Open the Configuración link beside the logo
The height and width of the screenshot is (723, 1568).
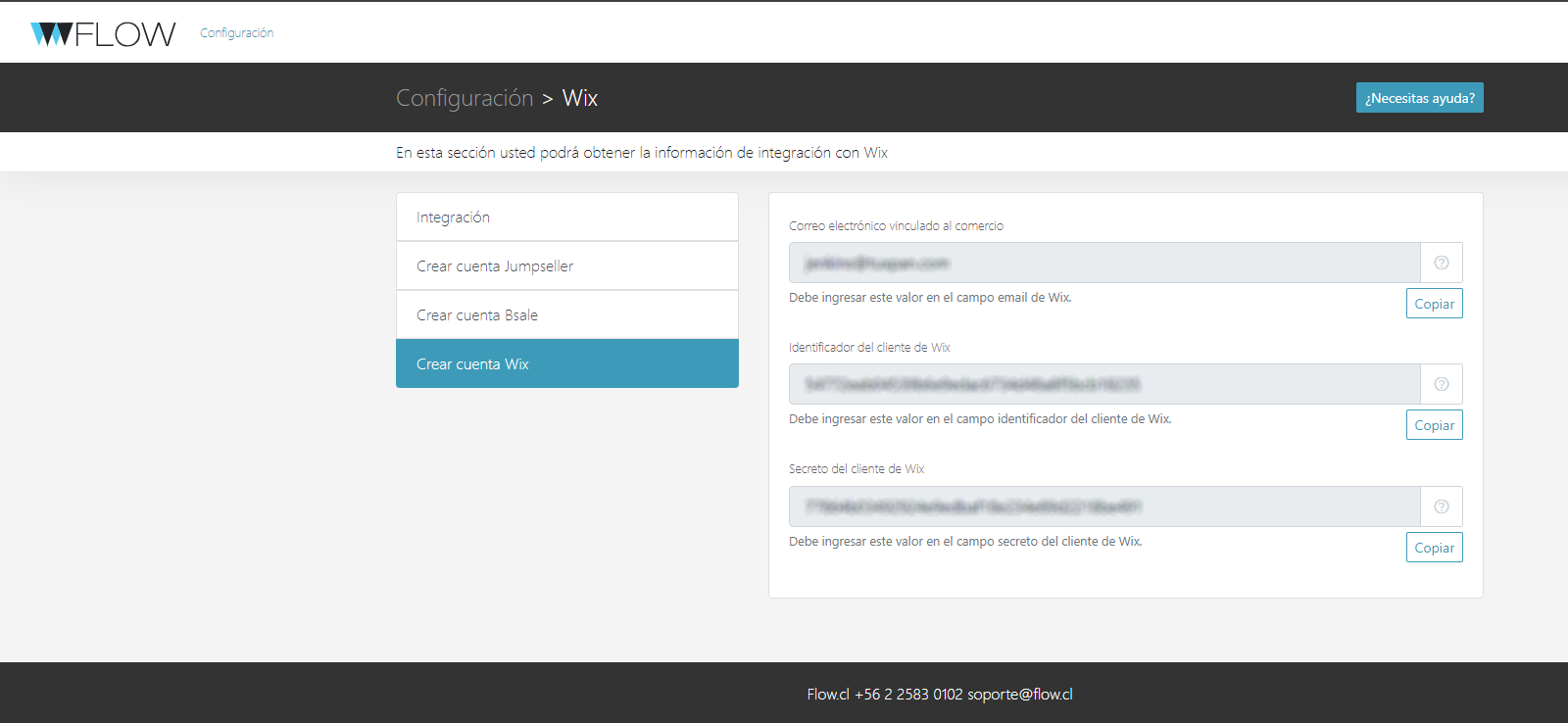(237, 33)
